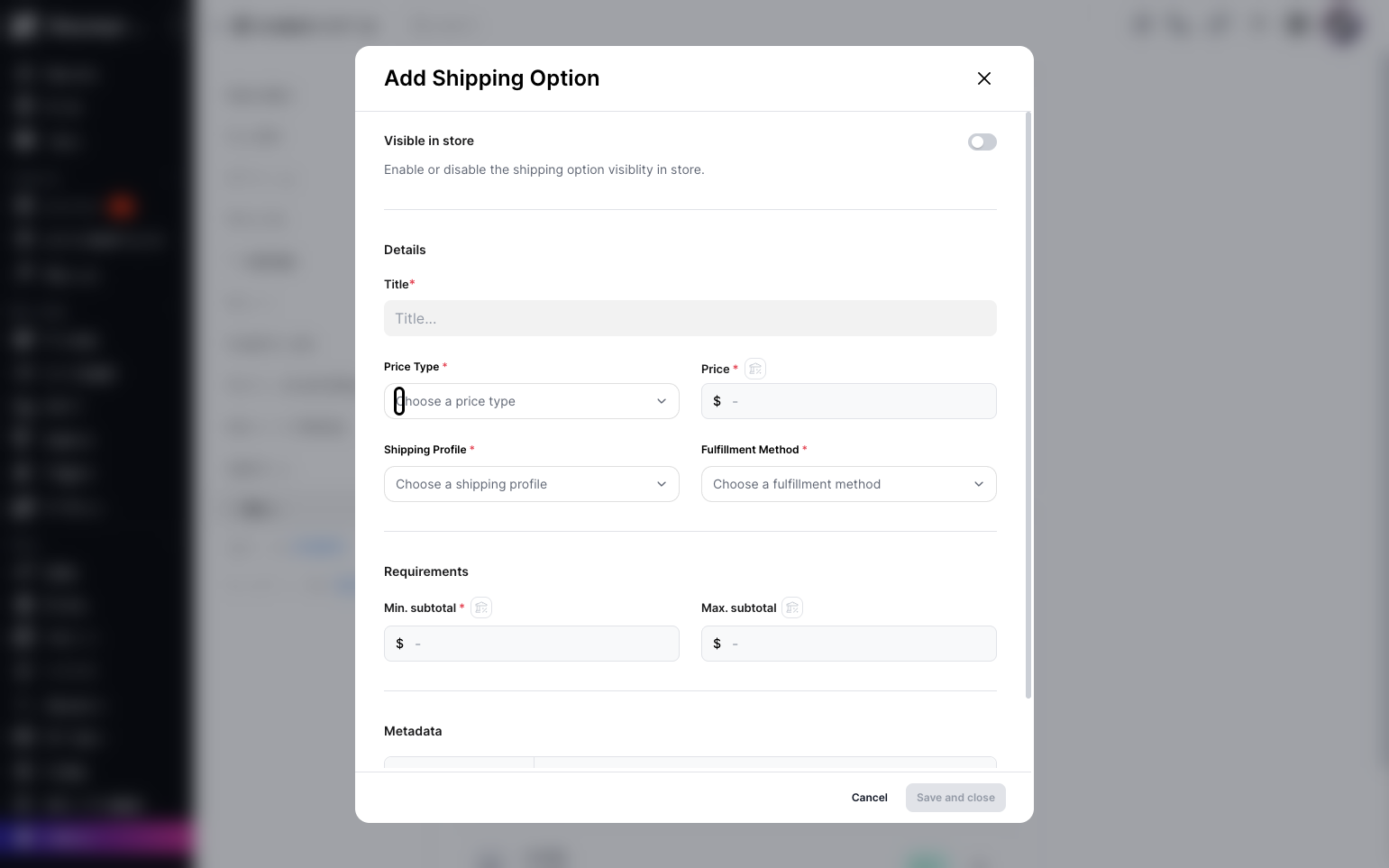Close the Add Shipping Option dialog

(x=984, y=78)
